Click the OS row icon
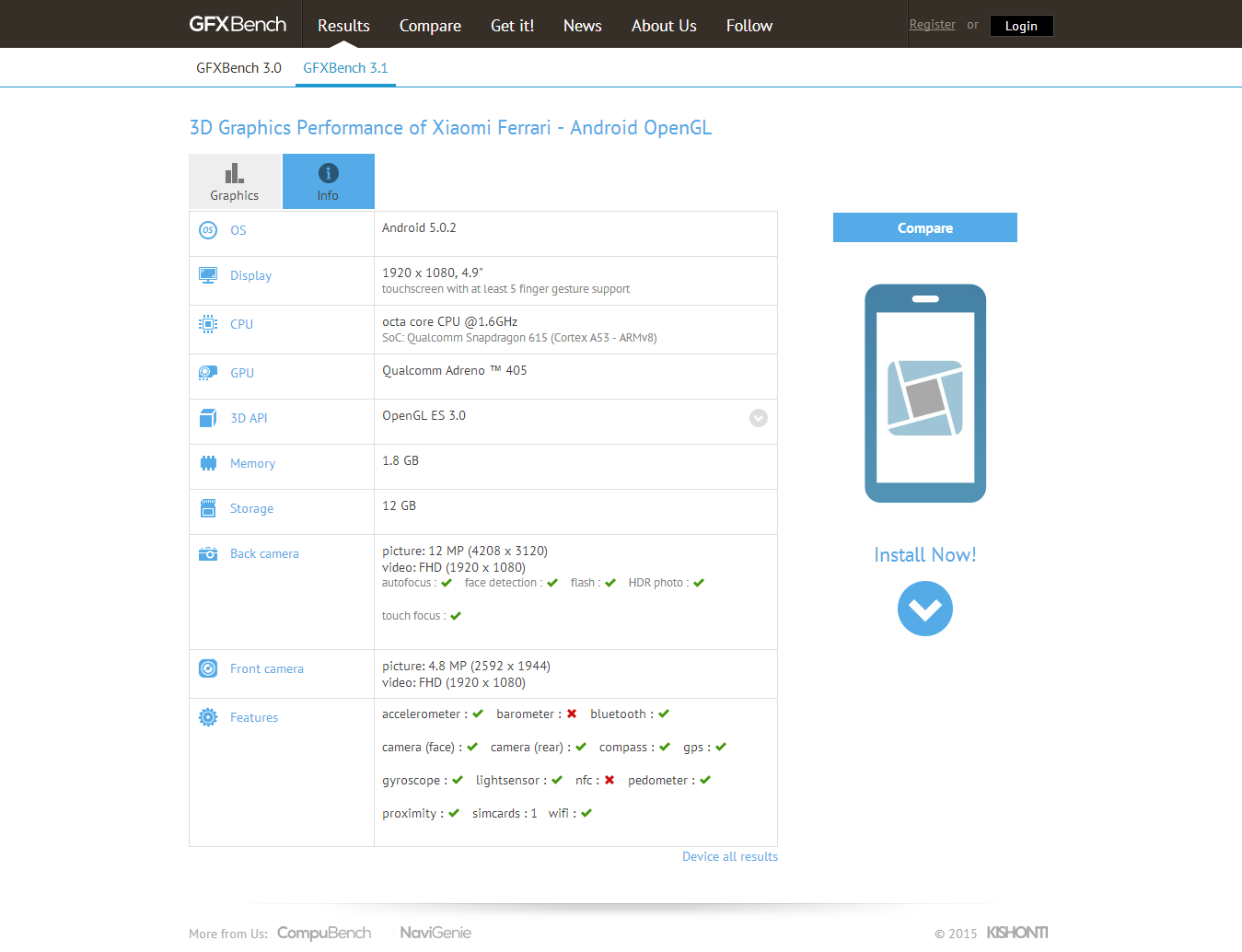Image resolution: width=1242 pixels, height=952 pixels. pos(208,230)
